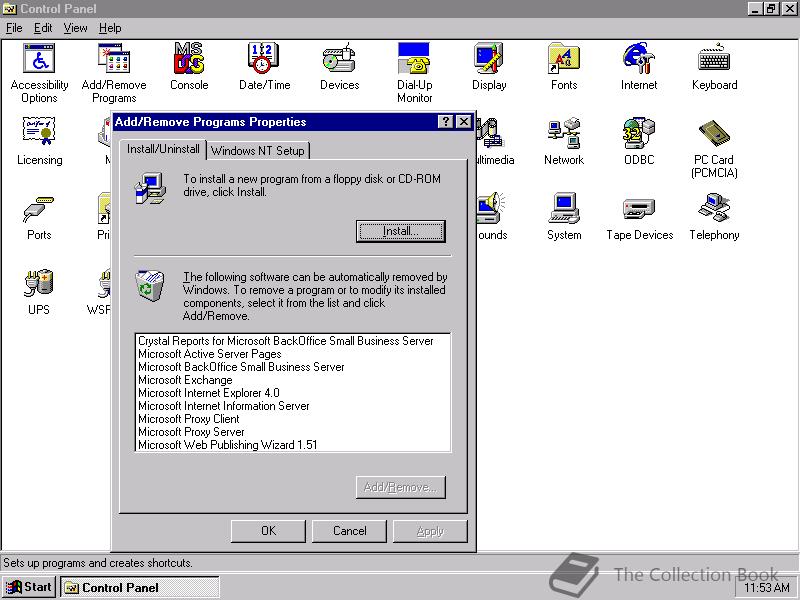Open the View menu
Screen dimensions: 800x600
coord(76,28)
